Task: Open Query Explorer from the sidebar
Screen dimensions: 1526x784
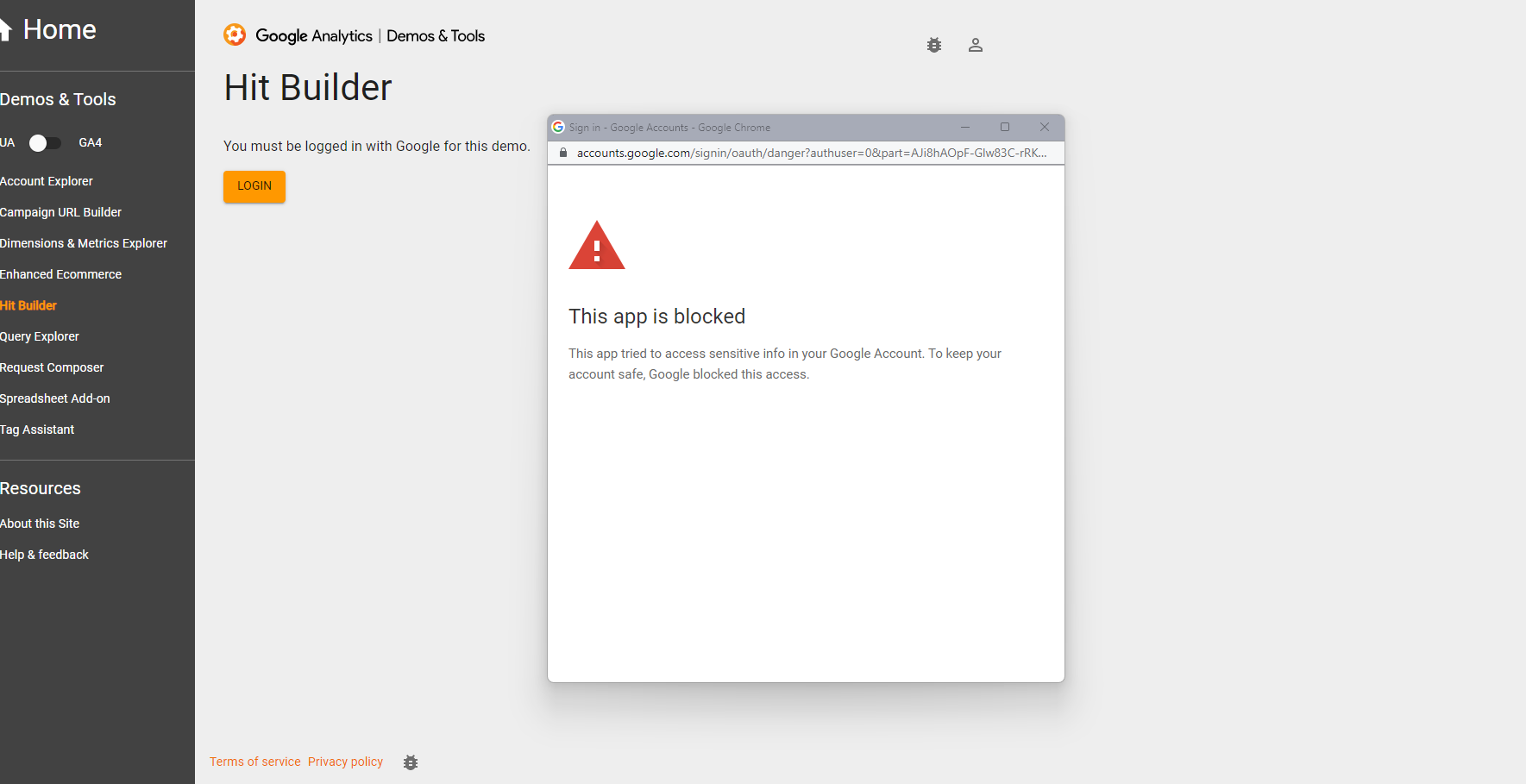Action: coord(40,336)
